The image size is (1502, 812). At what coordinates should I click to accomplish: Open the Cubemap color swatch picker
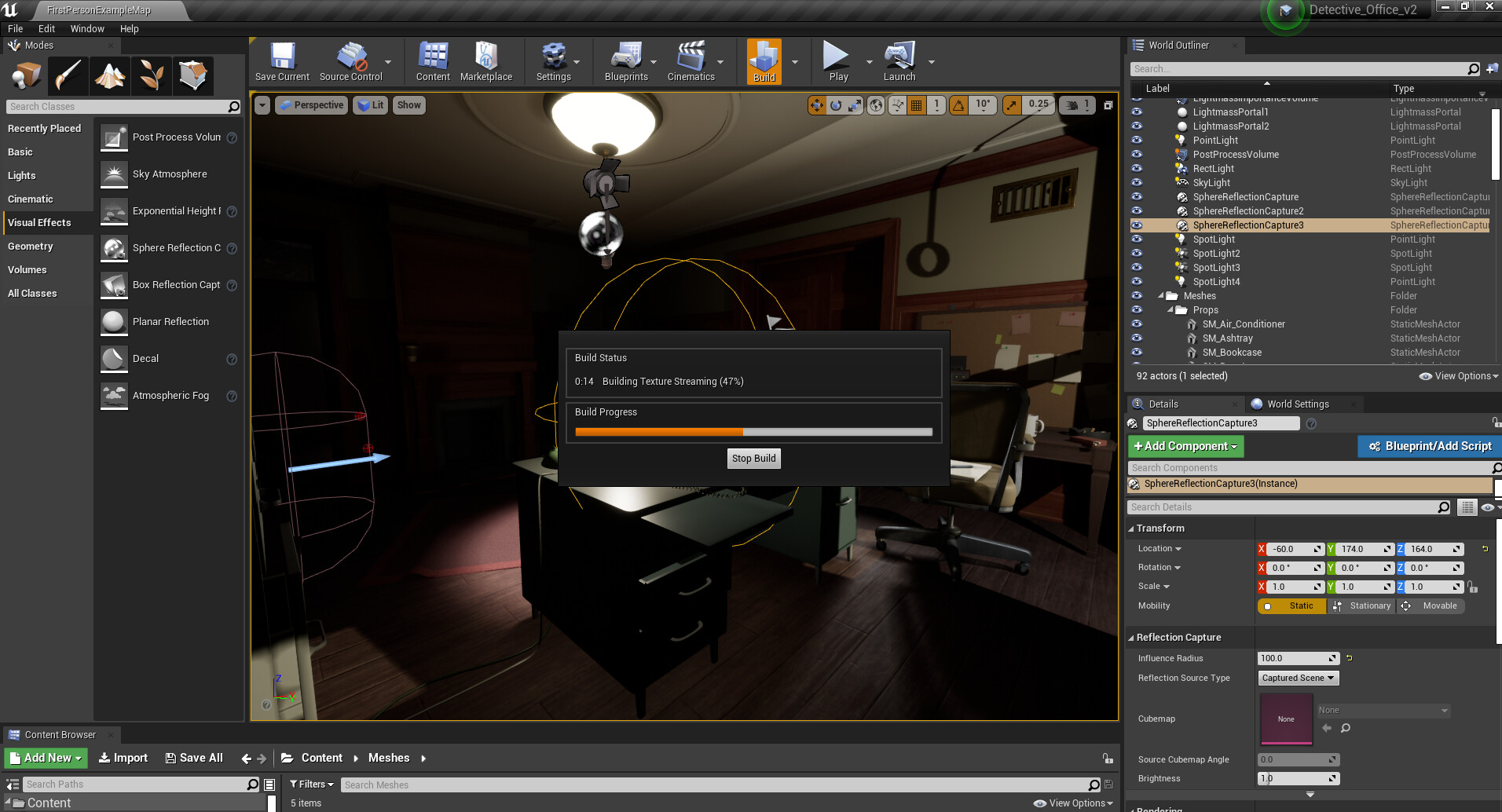[1286, 719]
